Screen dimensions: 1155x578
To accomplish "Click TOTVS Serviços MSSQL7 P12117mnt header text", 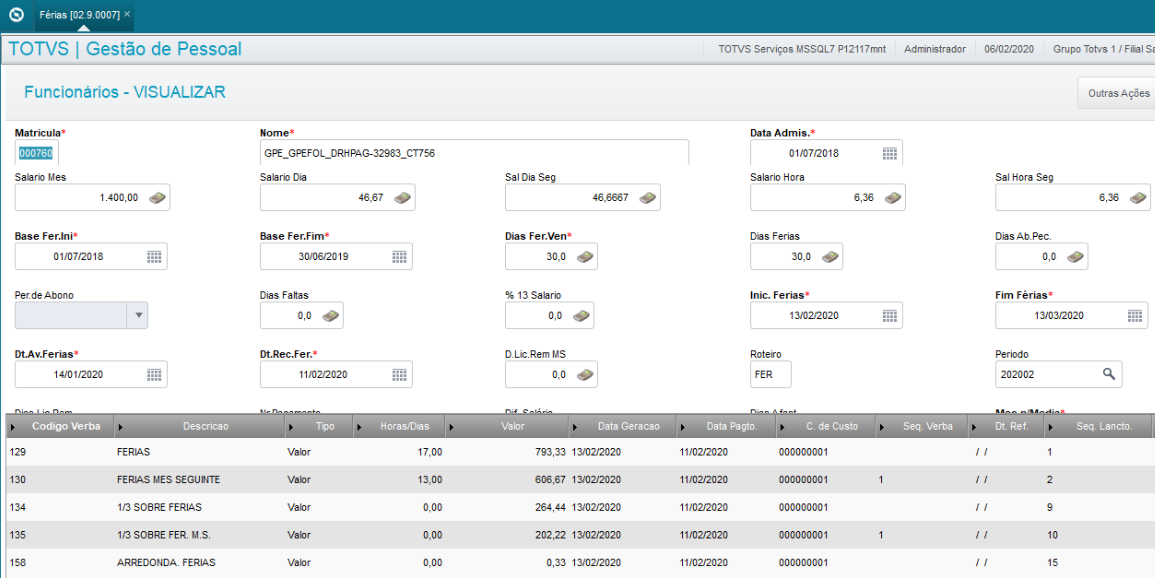I will click(x=800, y=49).
